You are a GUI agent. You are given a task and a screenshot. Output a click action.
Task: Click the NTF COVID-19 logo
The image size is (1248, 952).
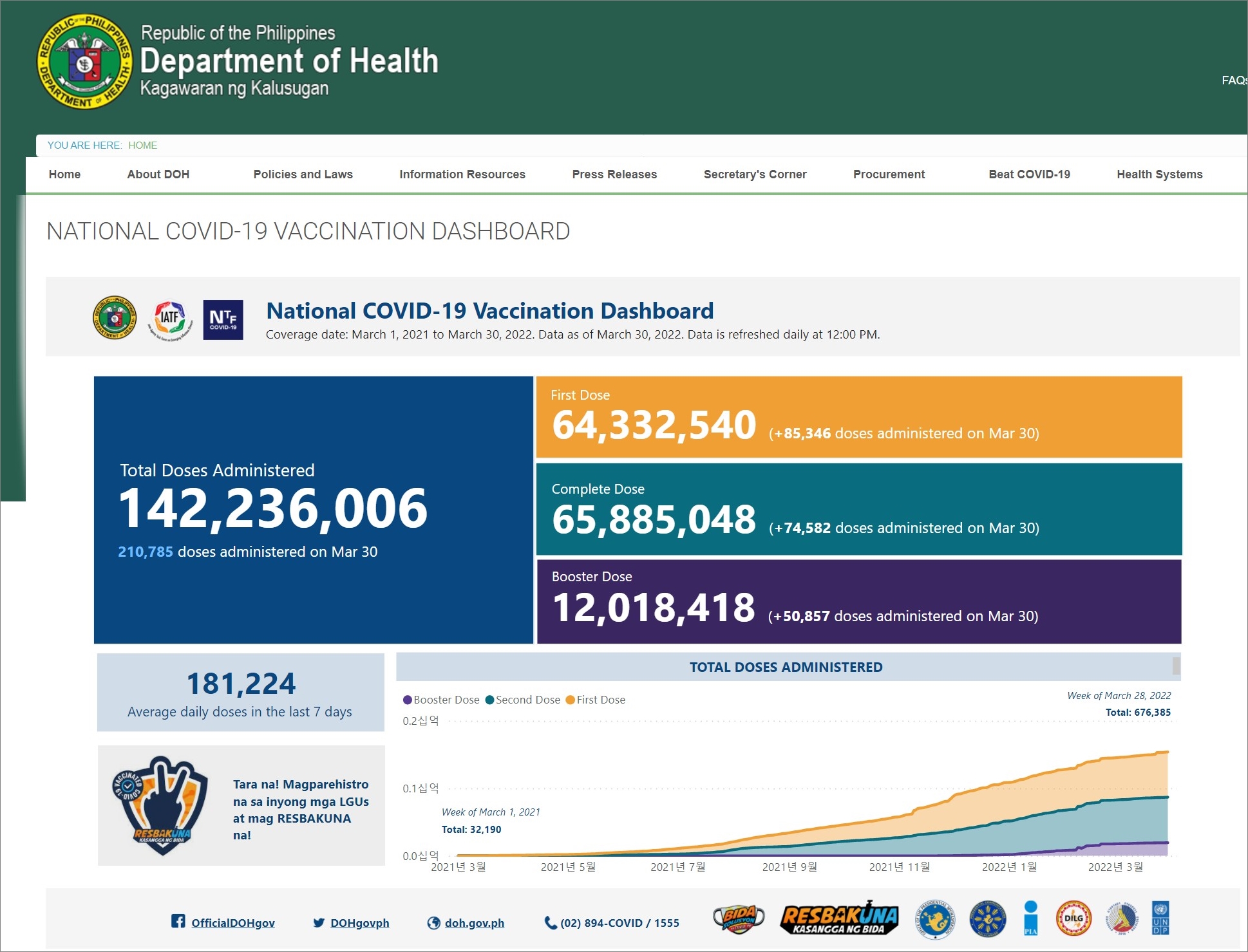click(x=223, y=319)
